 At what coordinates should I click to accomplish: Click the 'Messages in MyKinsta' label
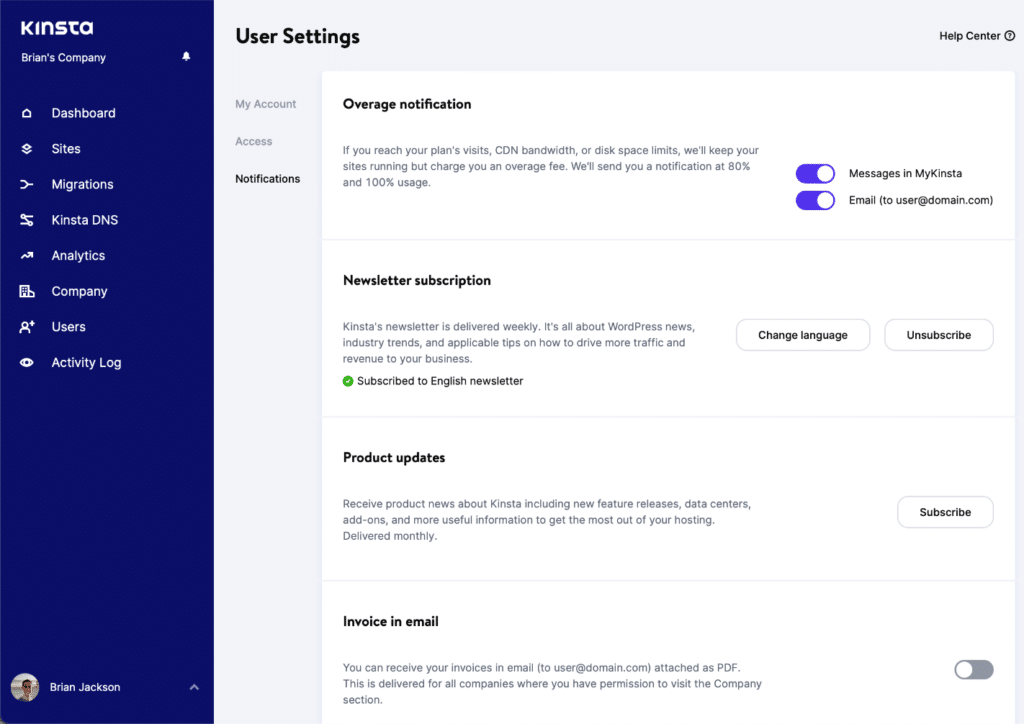(x=905, y=174)
